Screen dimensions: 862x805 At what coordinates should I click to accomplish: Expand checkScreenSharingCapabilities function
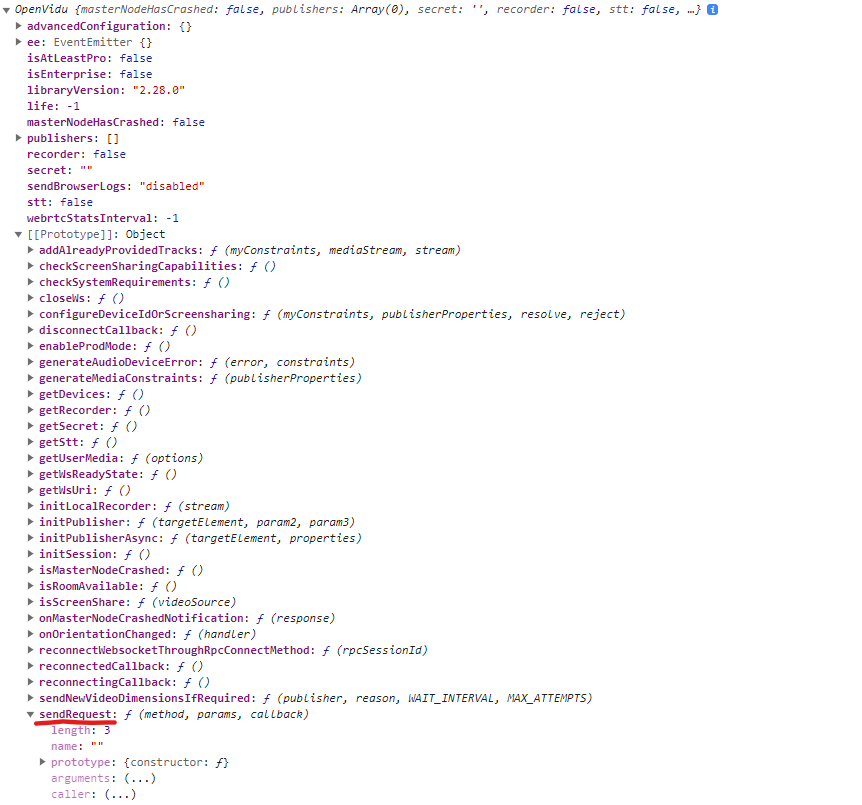click(31, 266)
